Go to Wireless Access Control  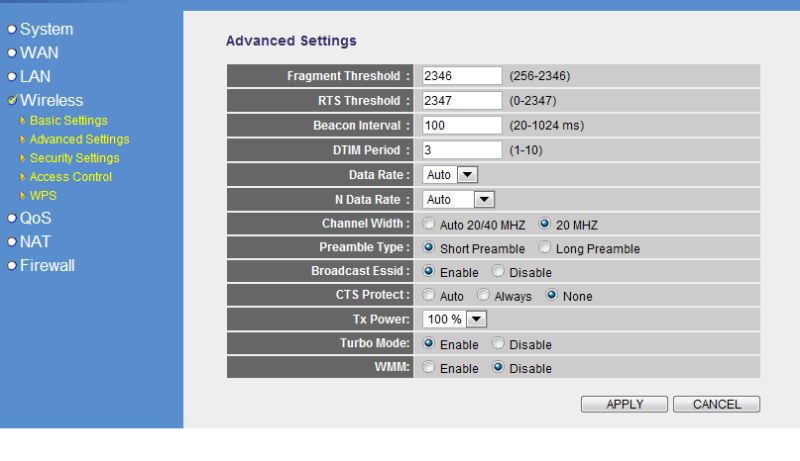(70, 177)
